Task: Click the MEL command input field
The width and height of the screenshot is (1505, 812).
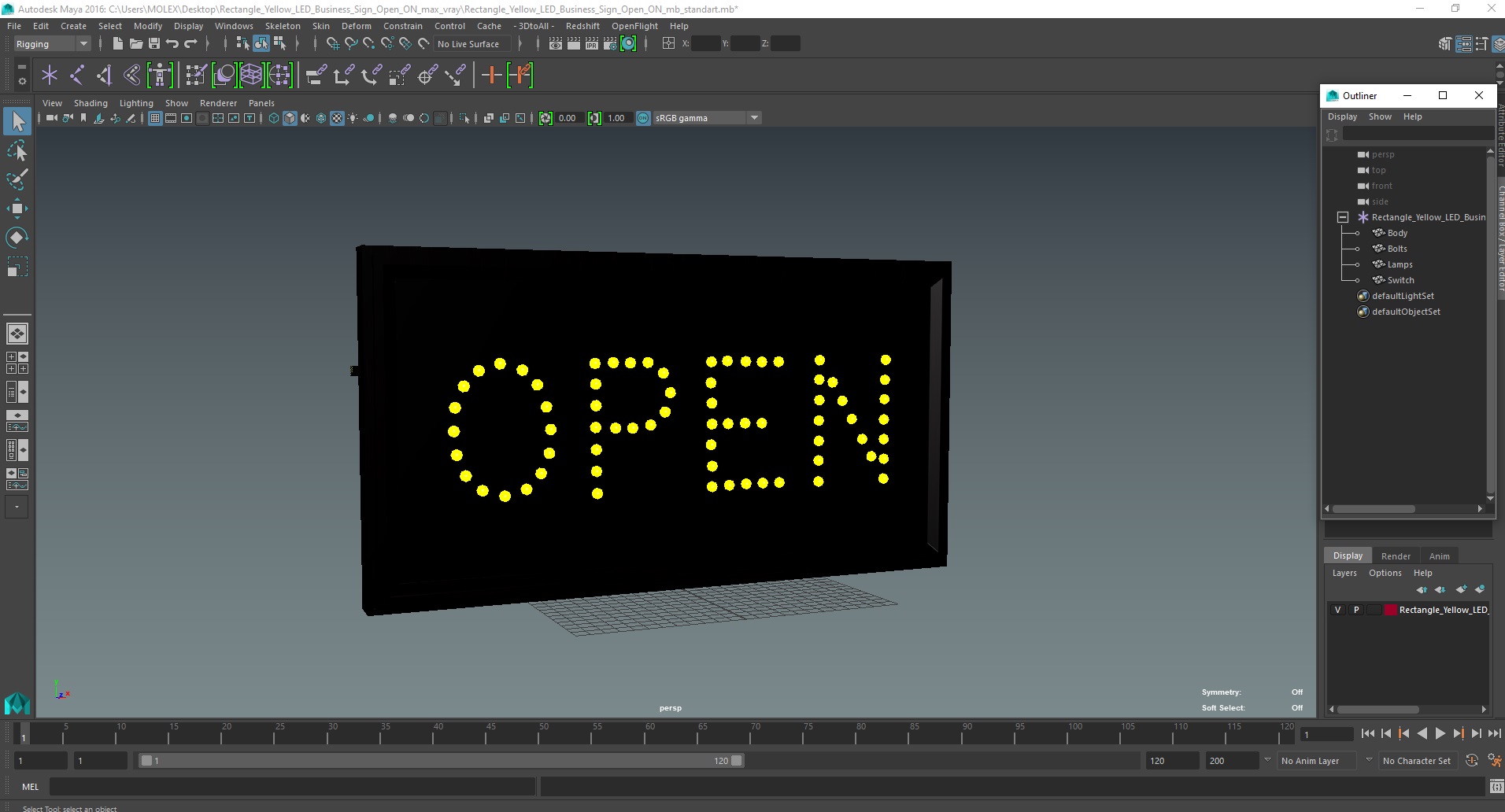Action: point(293,787)
